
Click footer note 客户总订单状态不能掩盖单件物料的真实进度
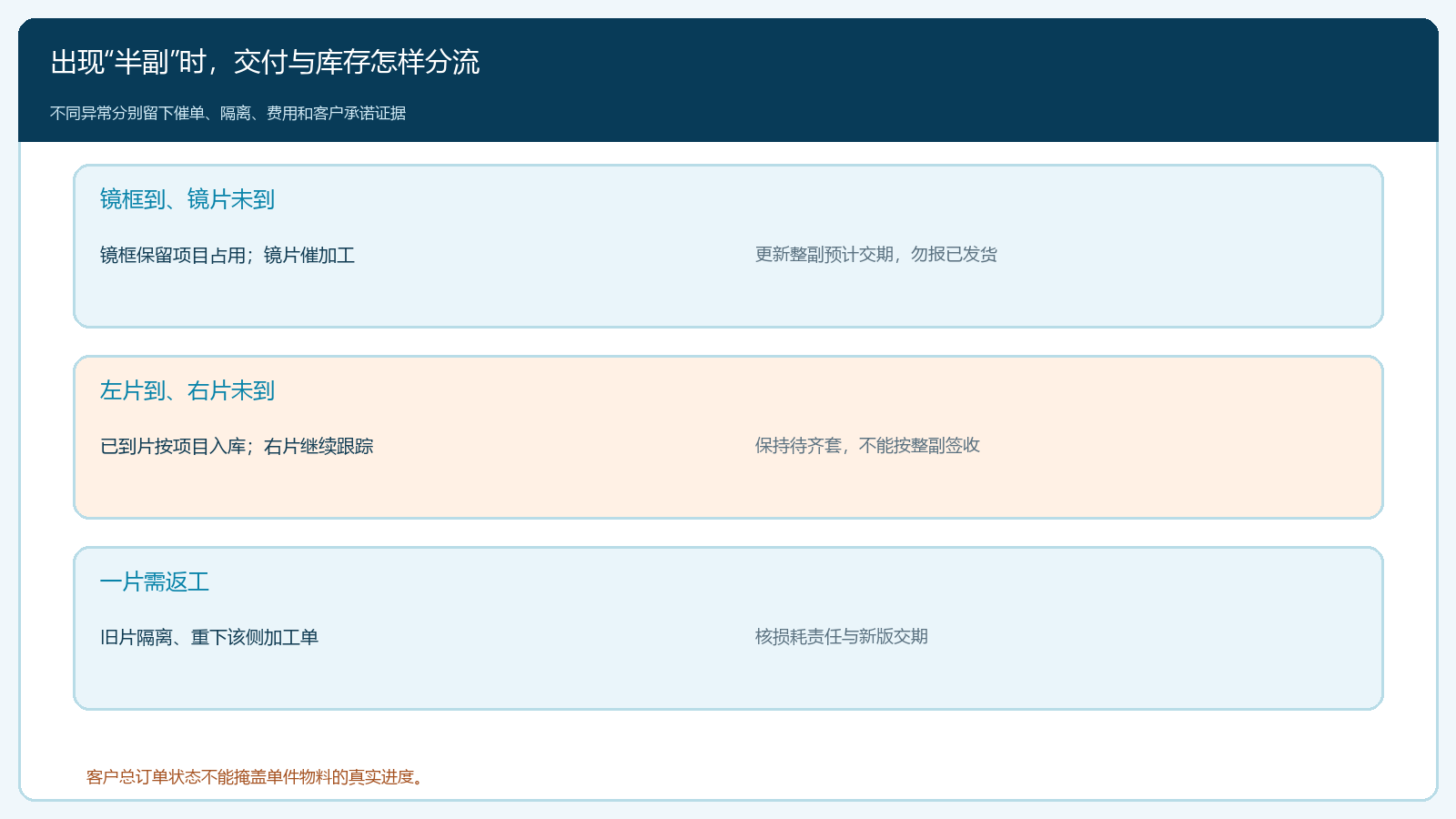255,776
